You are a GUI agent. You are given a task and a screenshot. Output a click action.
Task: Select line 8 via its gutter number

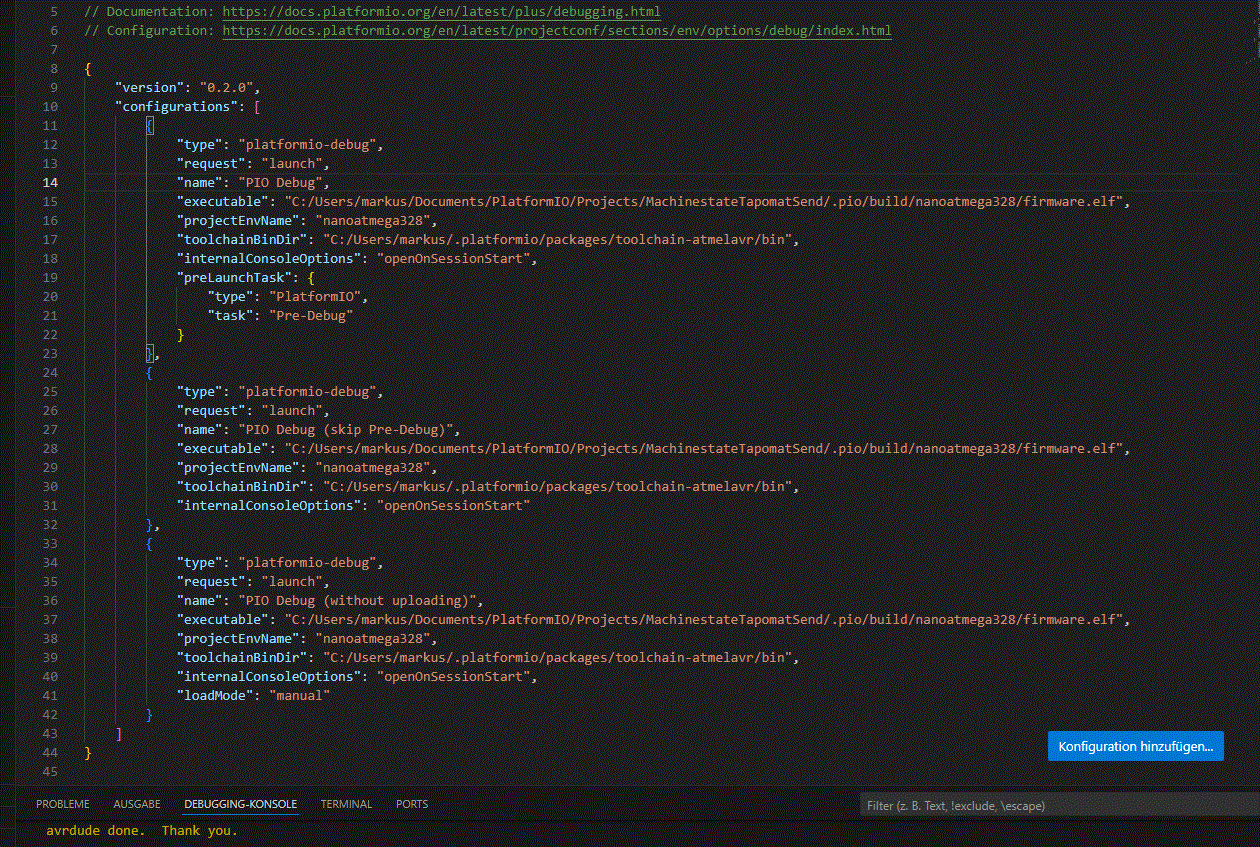(x=54, y=69)
